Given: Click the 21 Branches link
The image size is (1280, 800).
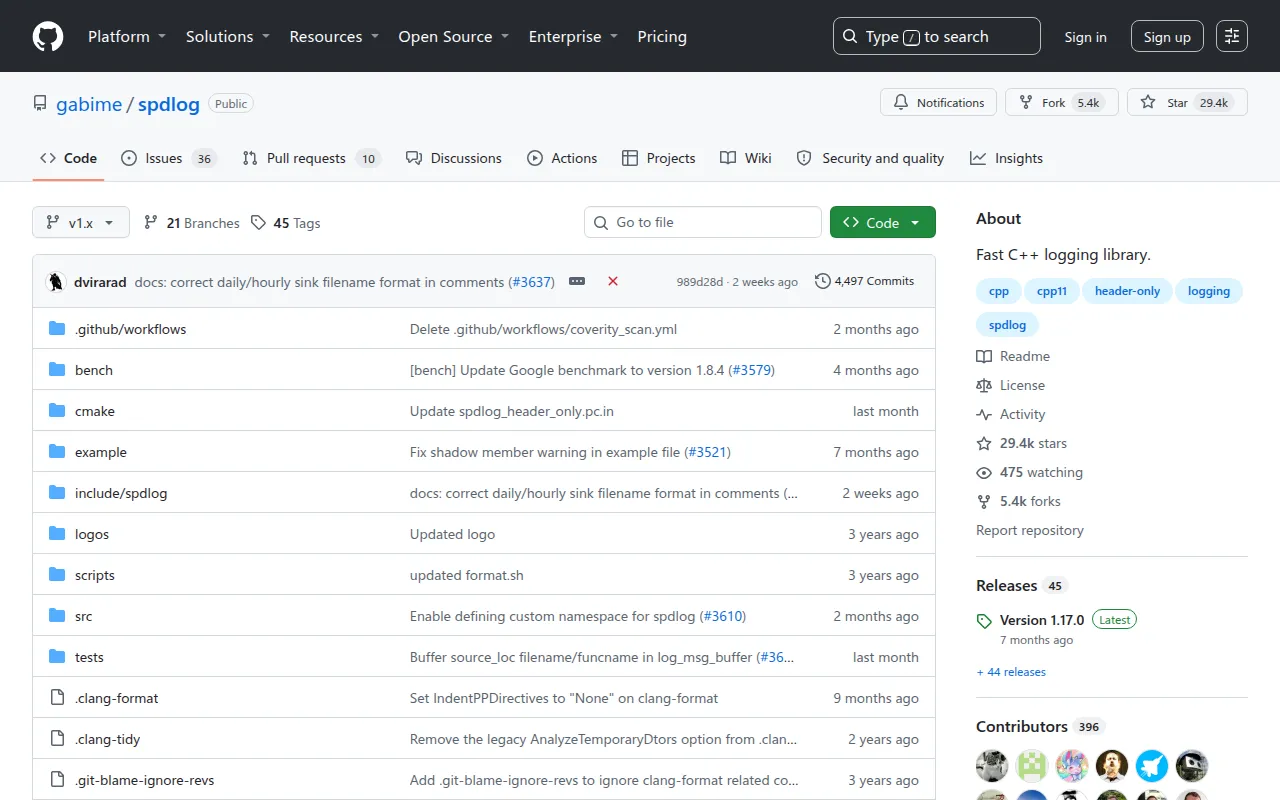Looking at the screenshot, I should pos(192,223).
